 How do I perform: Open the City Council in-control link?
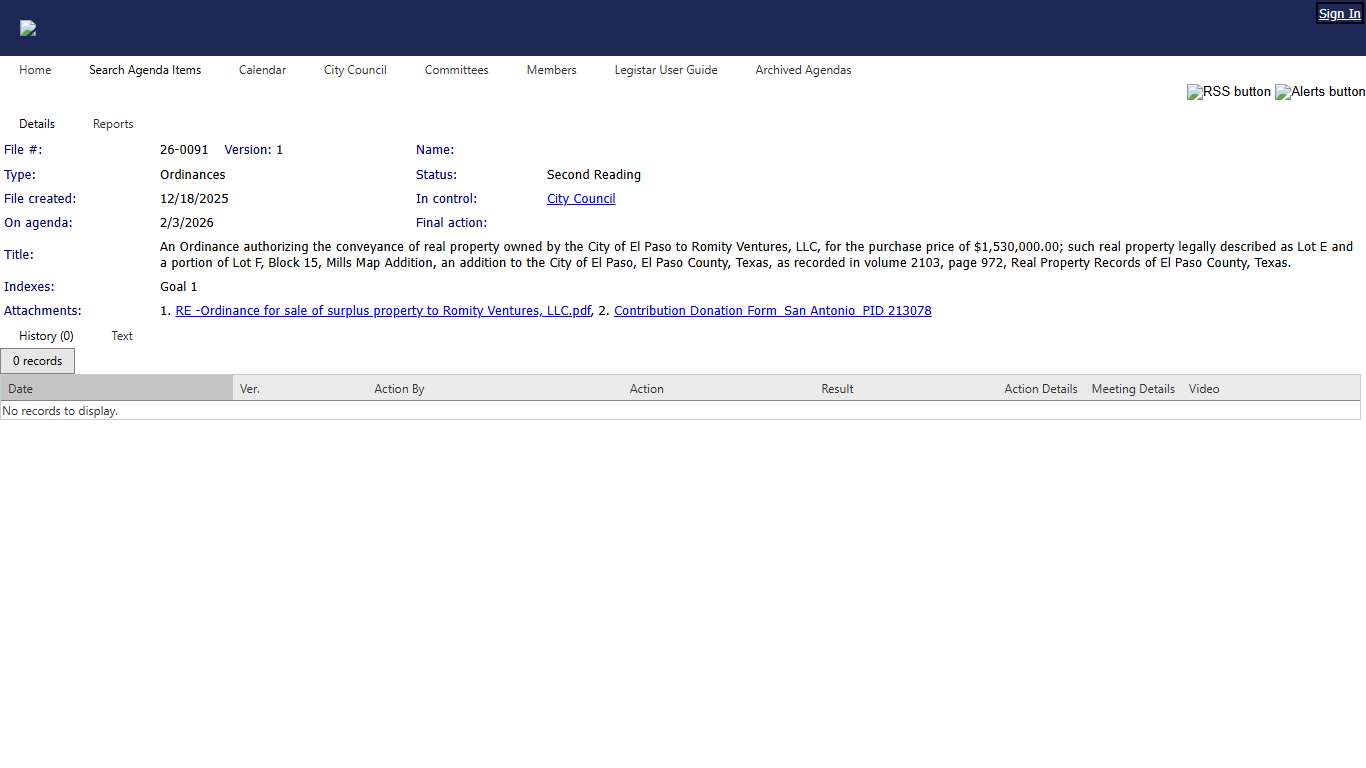coord(581,199)
